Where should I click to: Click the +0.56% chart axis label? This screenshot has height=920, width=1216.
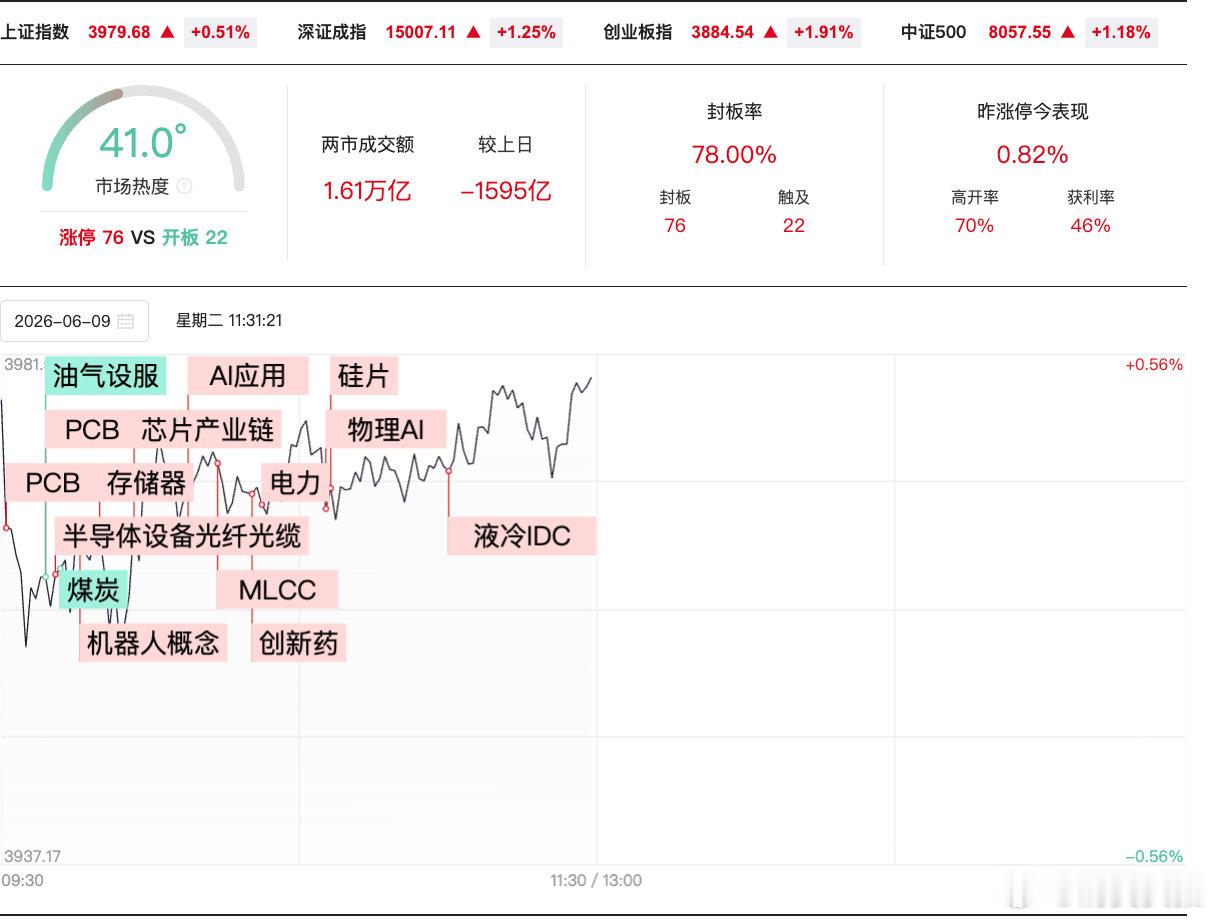(x=1154, y=365)
